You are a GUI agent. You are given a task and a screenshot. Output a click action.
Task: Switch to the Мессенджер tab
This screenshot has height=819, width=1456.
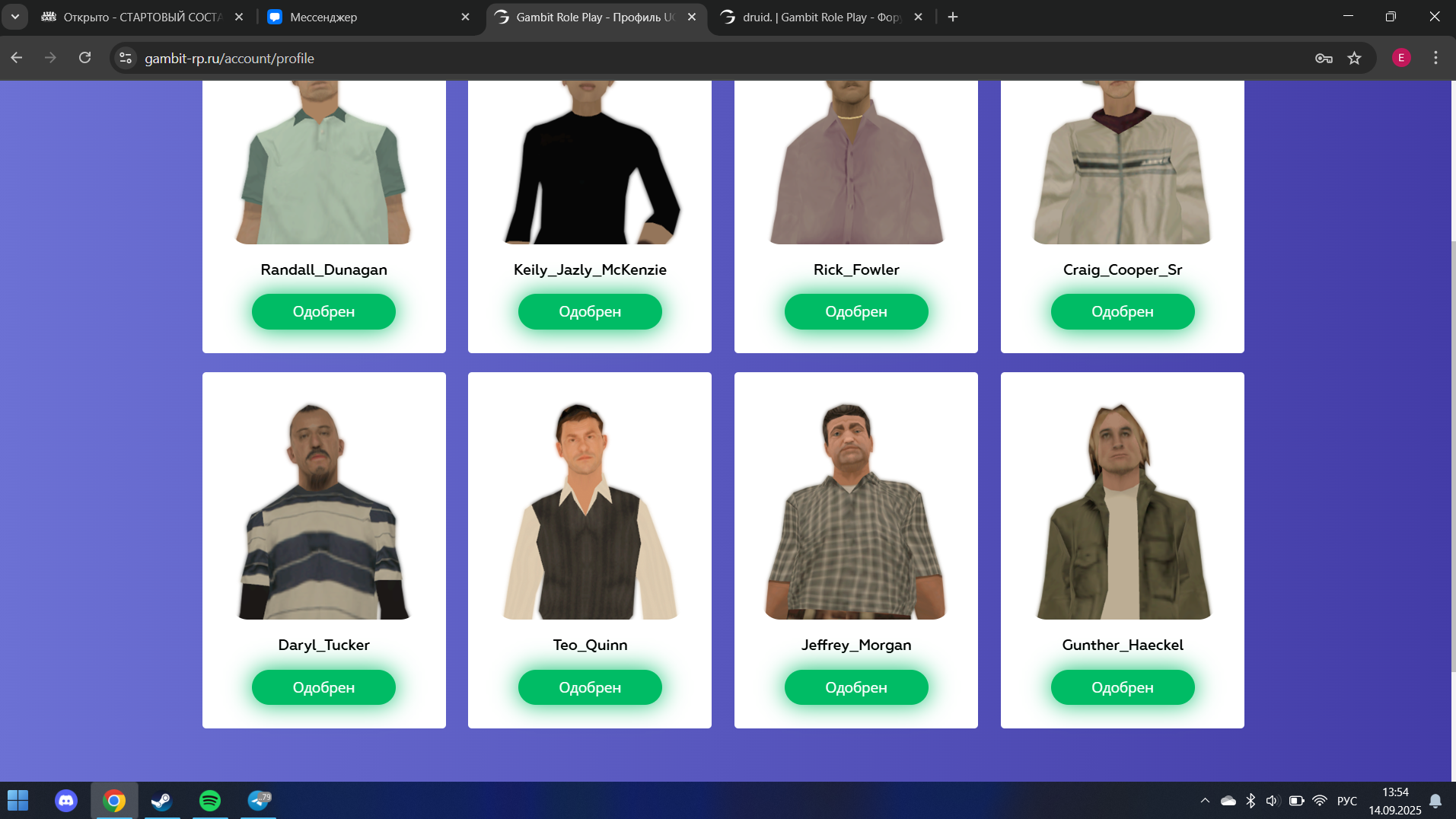(x=369, y=17)
